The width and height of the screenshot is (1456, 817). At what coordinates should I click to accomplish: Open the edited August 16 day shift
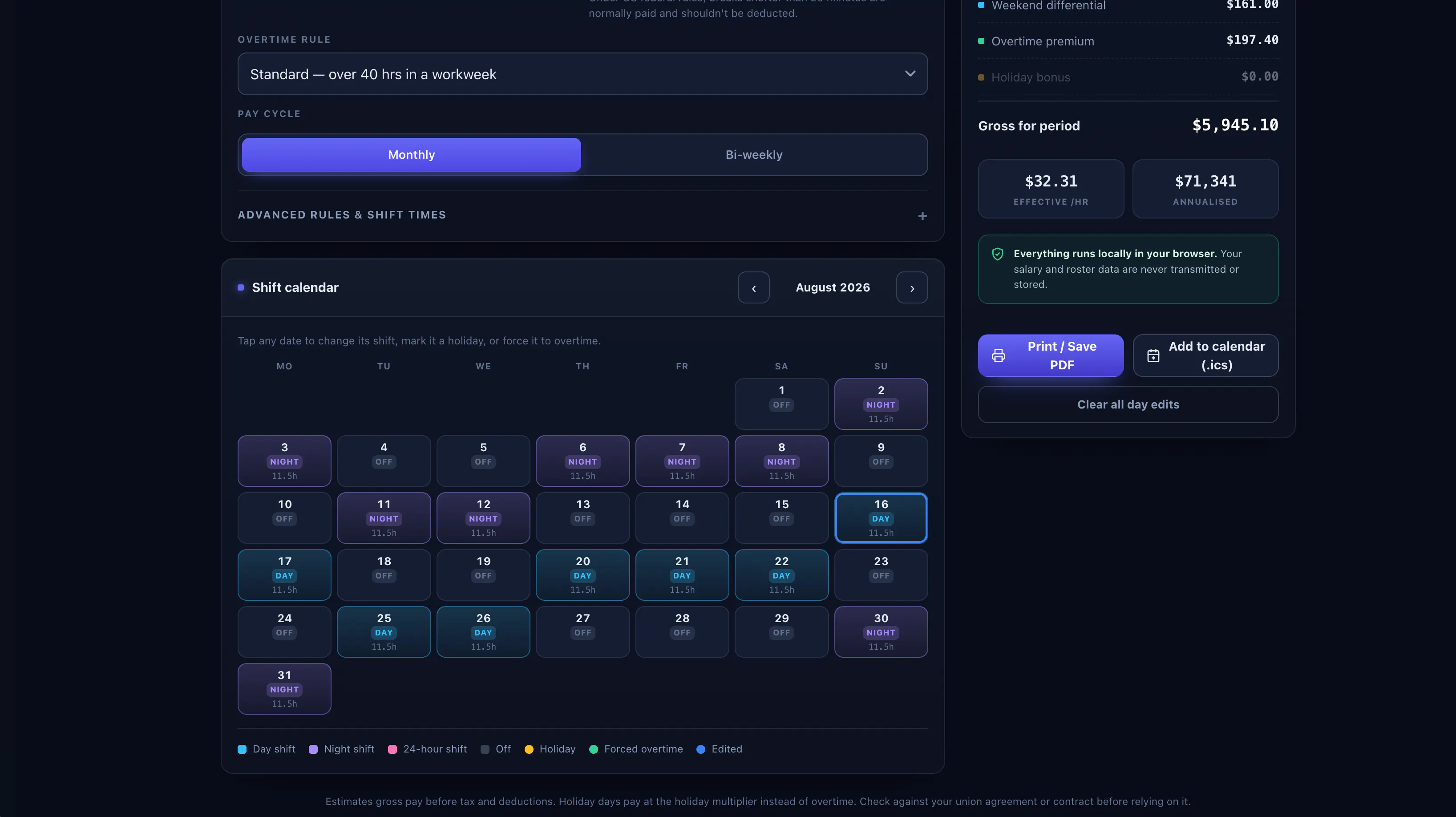pyautogui.click(x=881, y=518)
